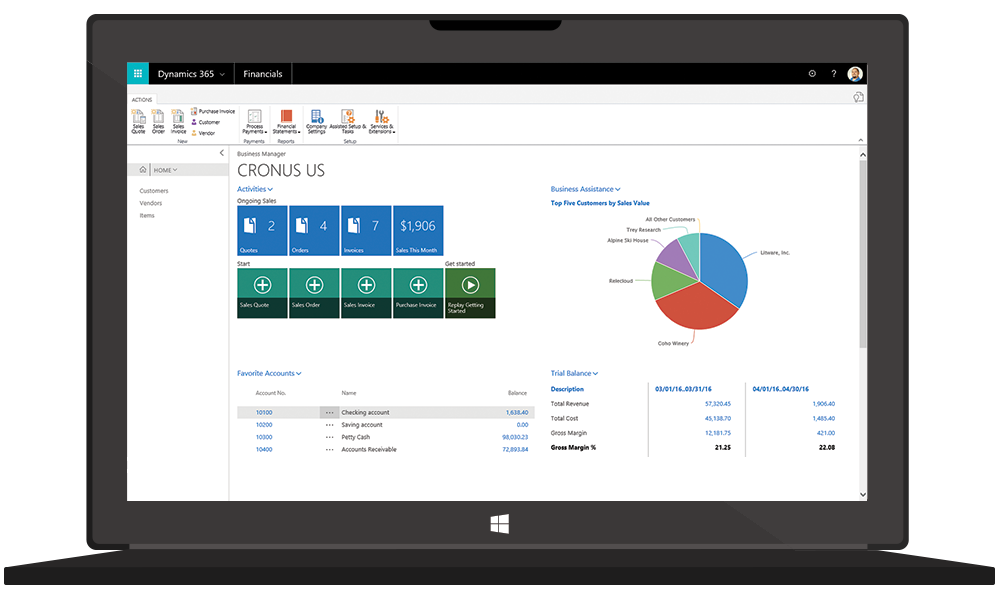Open account number 10300
This screenshot has height=600, width=1000.
tap(264, 437)
